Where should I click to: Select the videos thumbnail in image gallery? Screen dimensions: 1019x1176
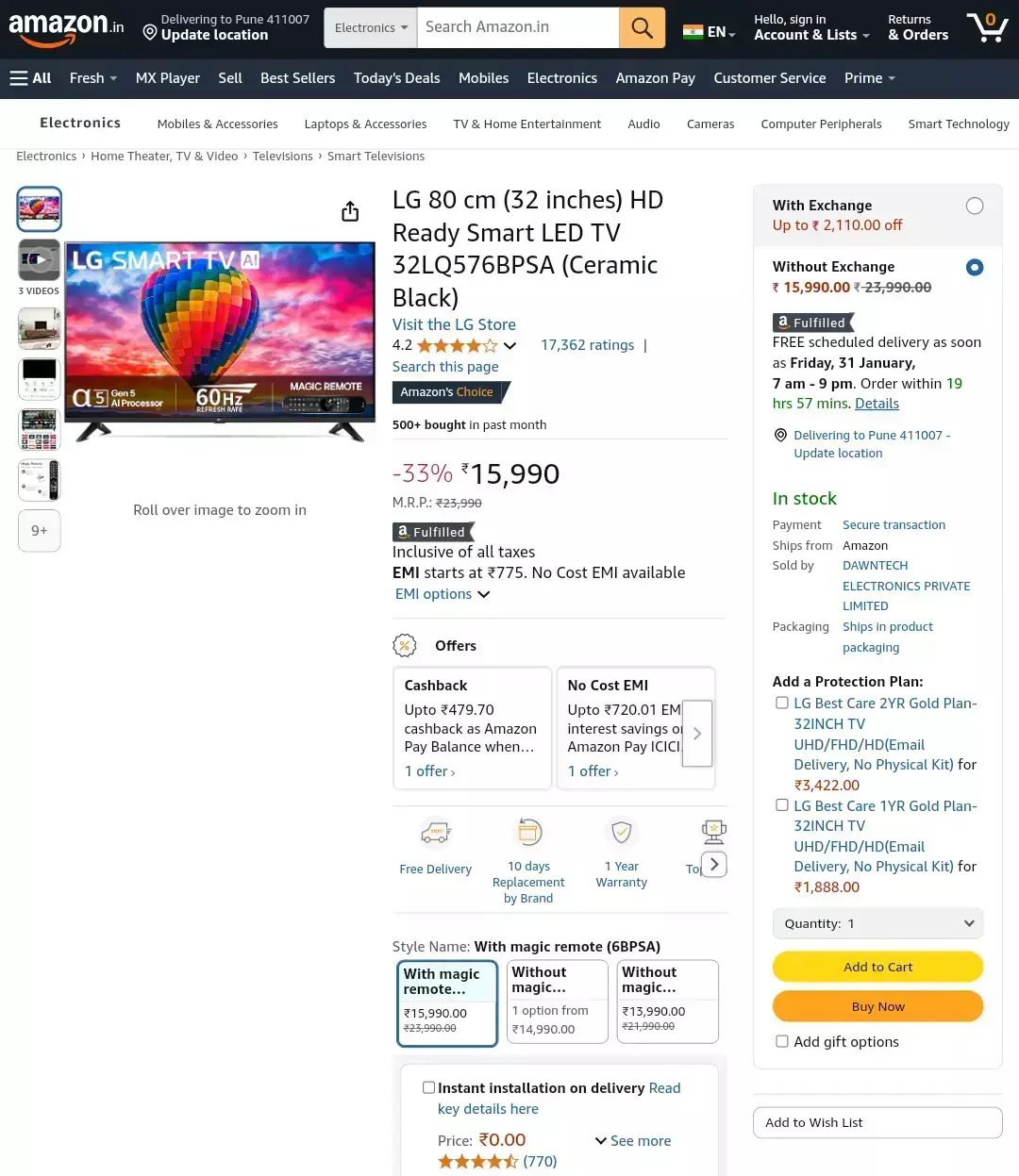[40, 259]
